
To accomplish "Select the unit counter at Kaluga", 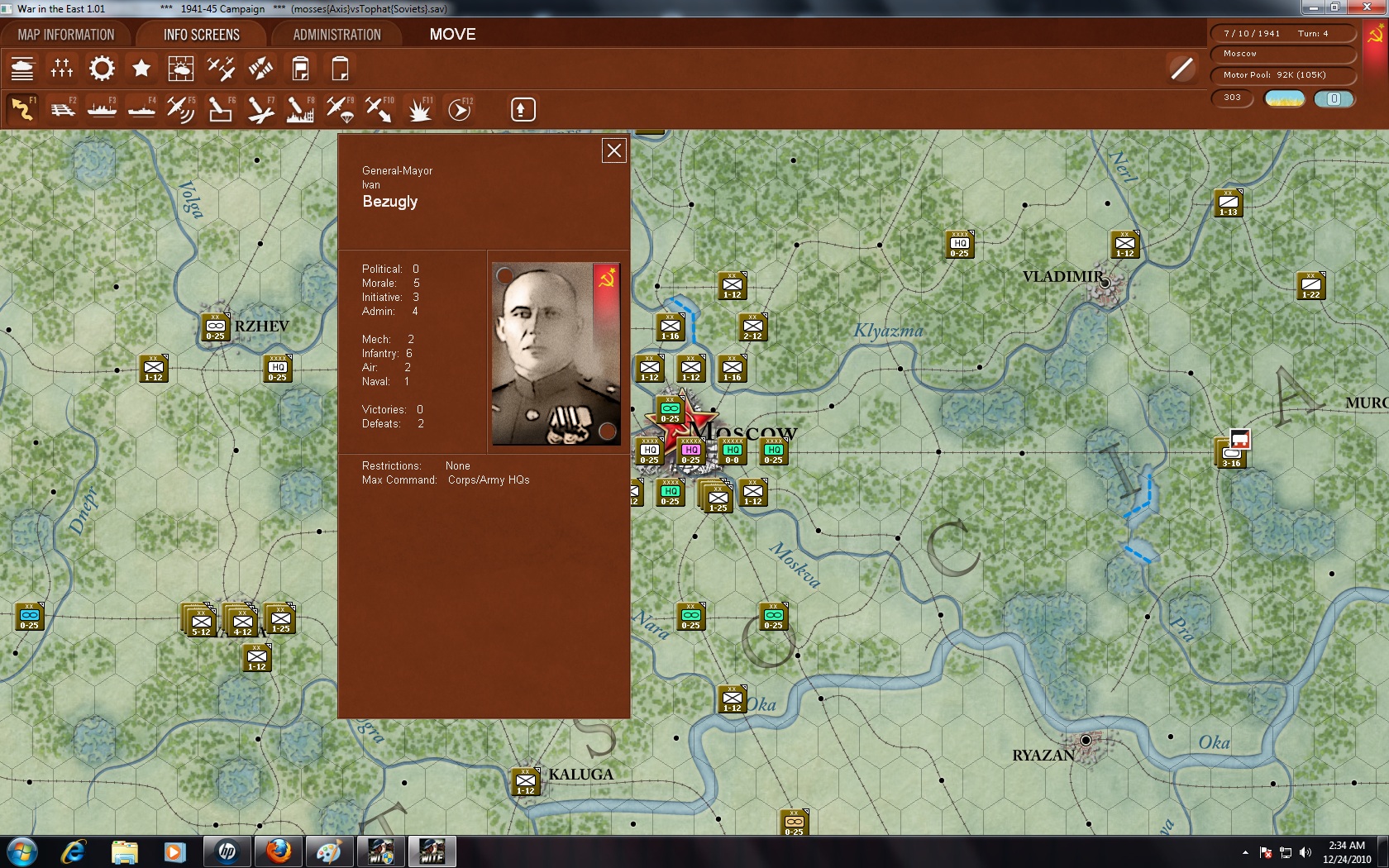I will pyautogui.click(x=526, y=782).
